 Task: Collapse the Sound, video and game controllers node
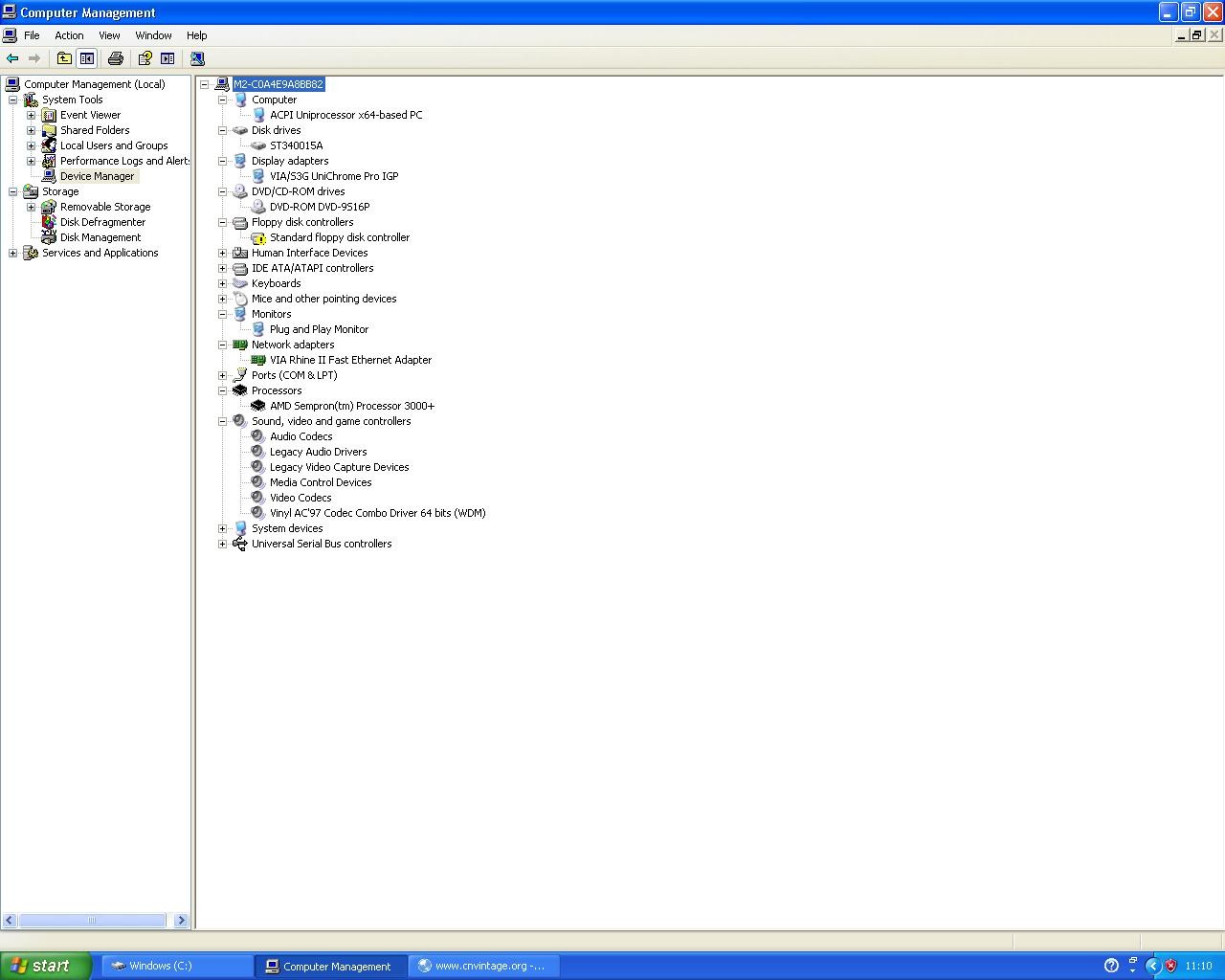click(x=223, y=421)
